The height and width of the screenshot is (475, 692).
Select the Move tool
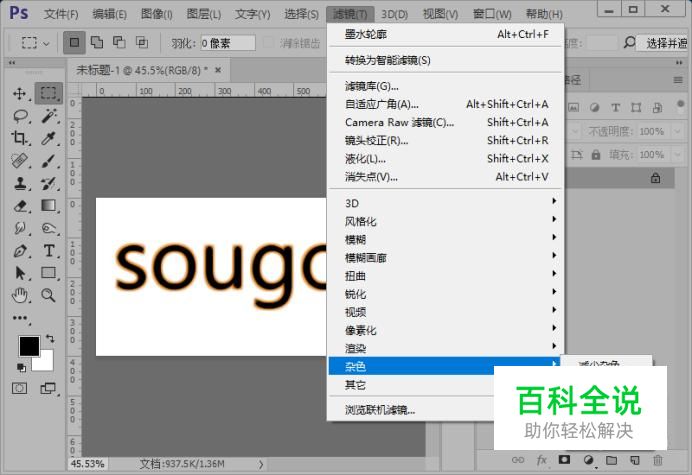[x=19, y=94]
